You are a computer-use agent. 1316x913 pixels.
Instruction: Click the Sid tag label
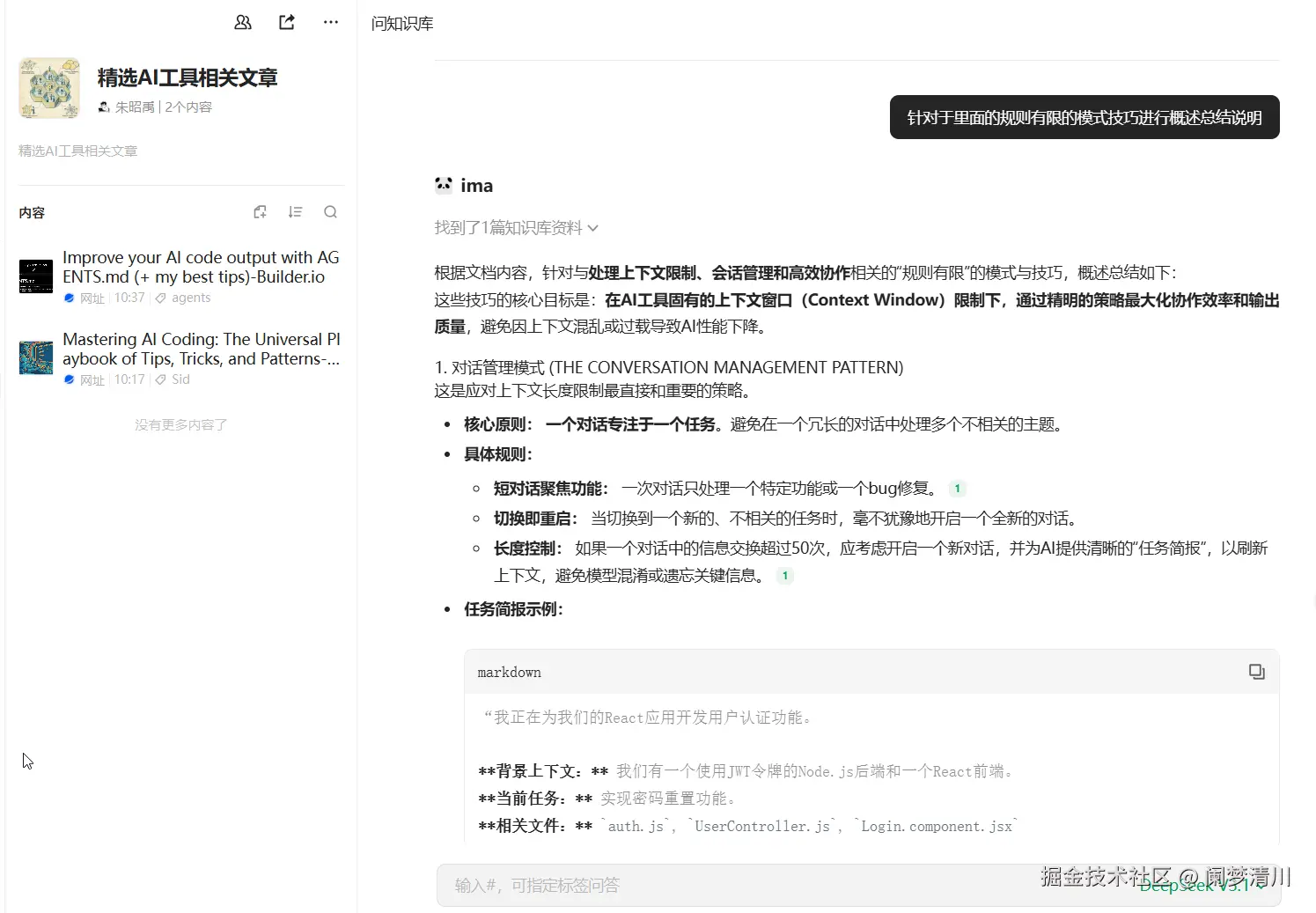point(180,379)
